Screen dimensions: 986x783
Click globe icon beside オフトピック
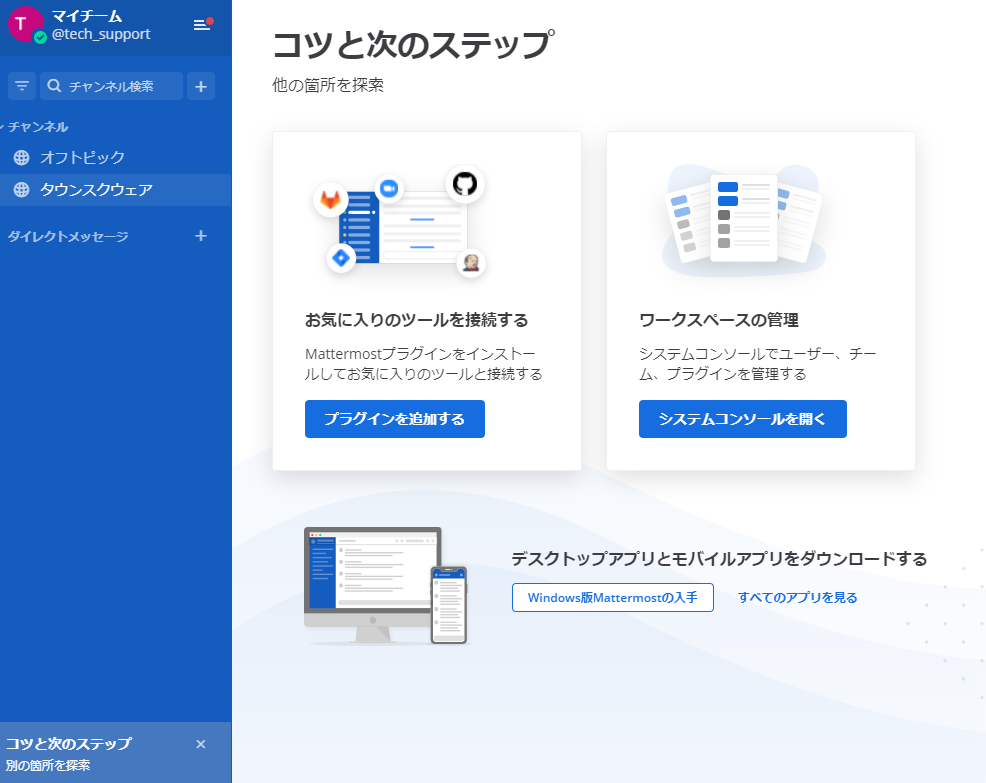click(x=21, y=157)
